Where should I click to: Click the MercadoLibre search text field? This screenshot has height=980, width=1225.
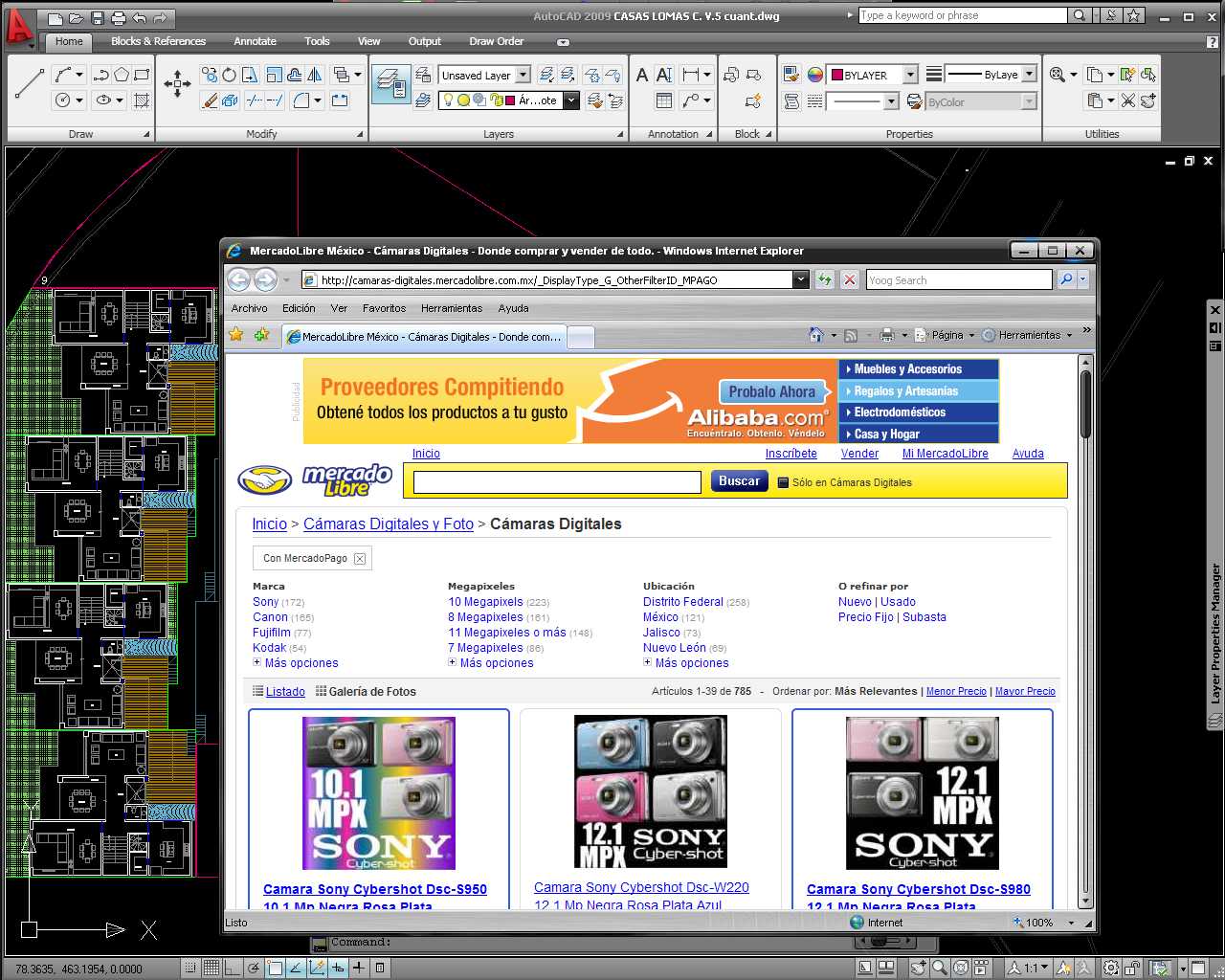[x=557, y=482]
